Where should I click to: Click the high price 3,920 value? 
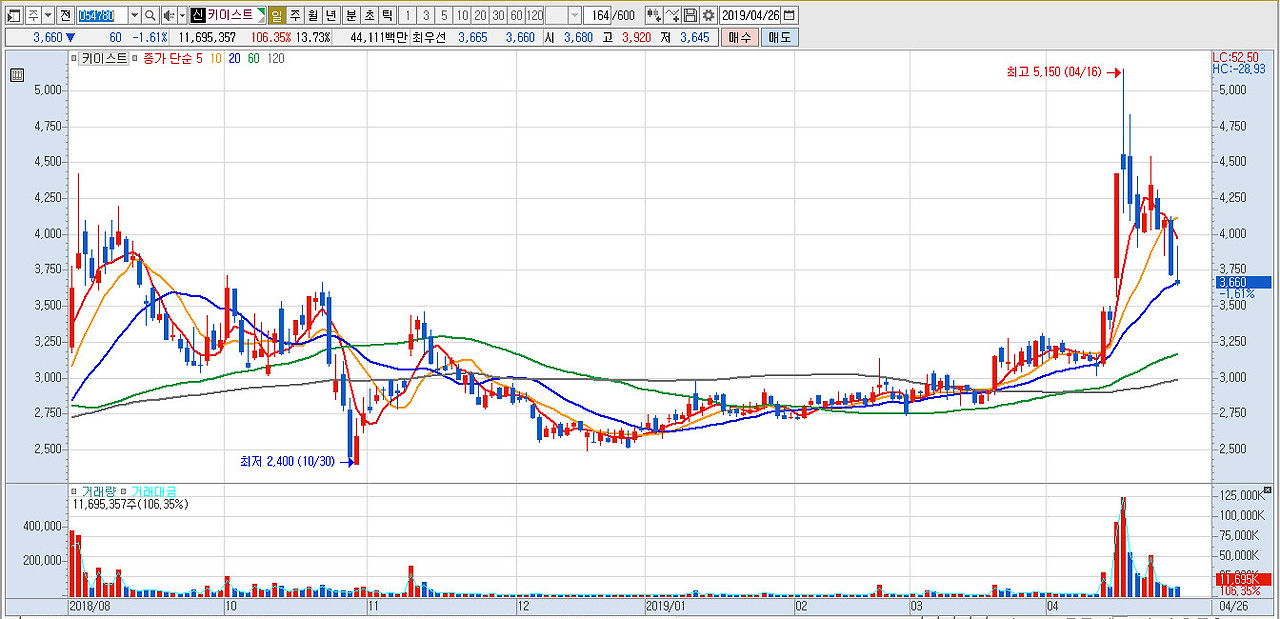636,37
